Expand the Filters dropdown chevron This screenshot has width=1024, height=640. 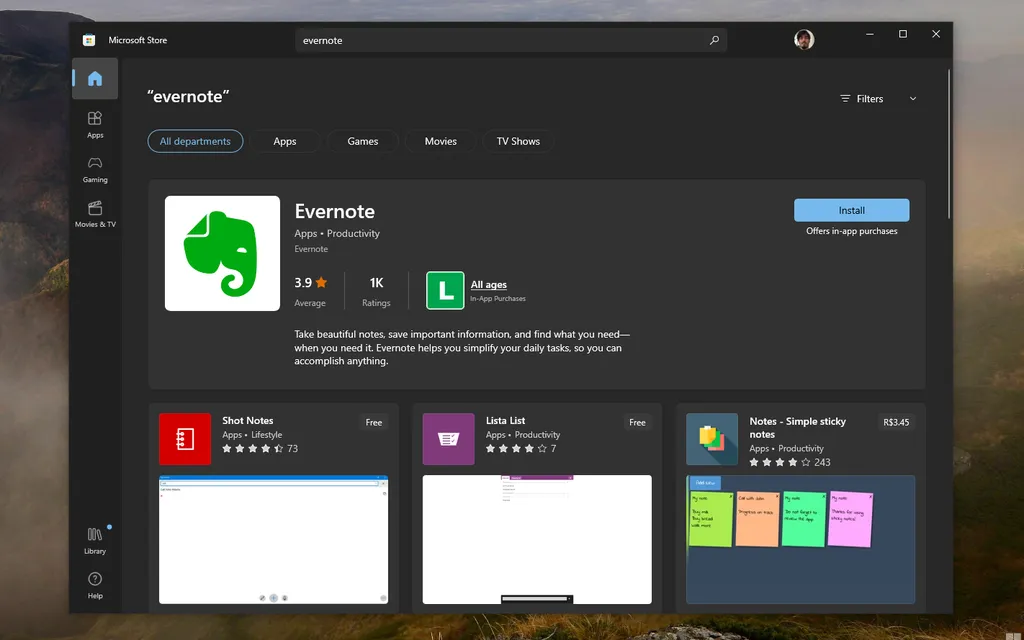tap(913, 99)
